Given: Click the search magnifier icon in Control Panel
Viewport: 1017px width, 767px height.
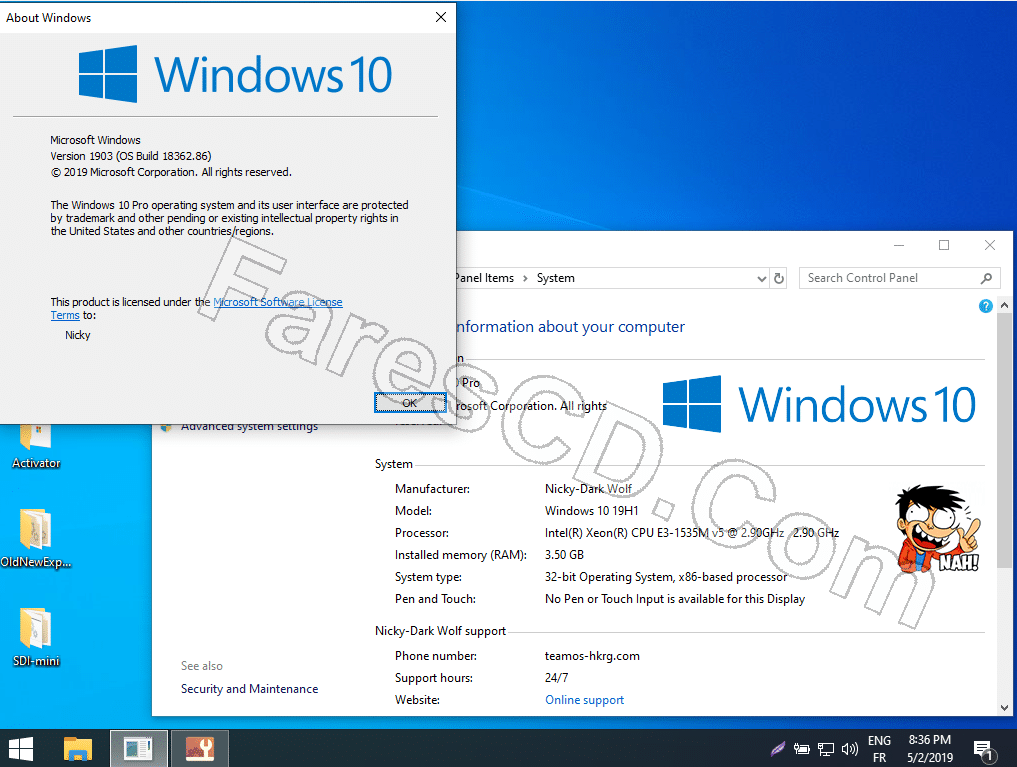Looking at the screenshot, I should (x=987, y=278).
